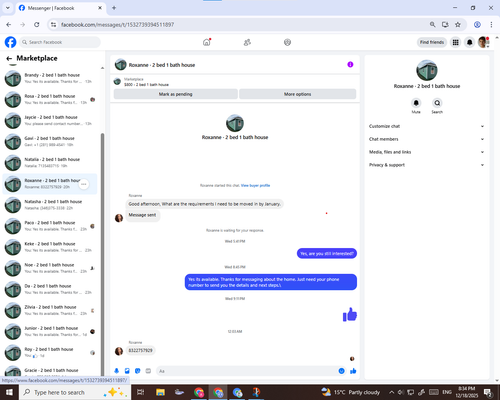Viewport: 500px width, 400px height.
Task: Open Natalia's 2 bed 1 bath house chat
Action: pos(50,163)
